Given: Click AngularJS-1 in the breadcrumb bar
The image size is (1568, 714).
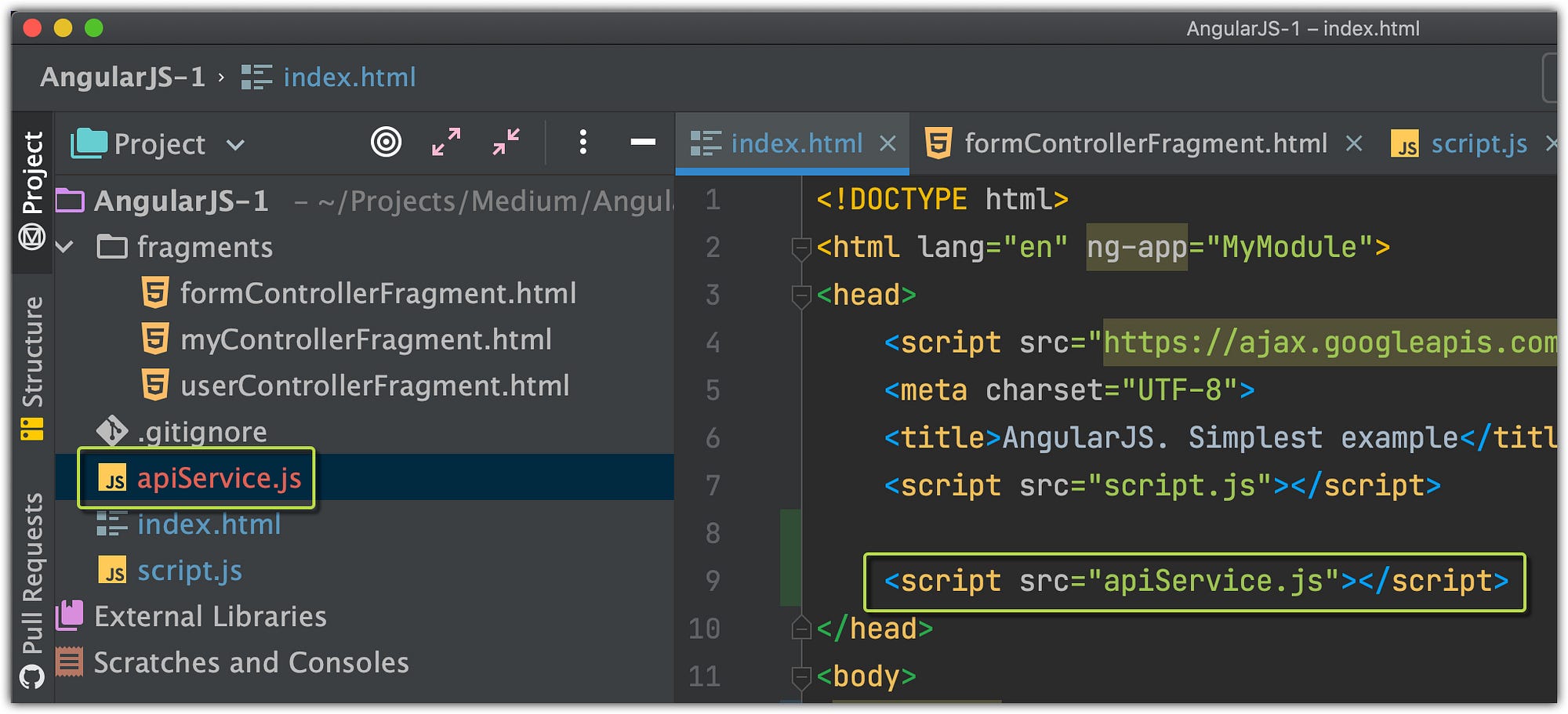Looking at the screenshot, I should coord(123,77).
